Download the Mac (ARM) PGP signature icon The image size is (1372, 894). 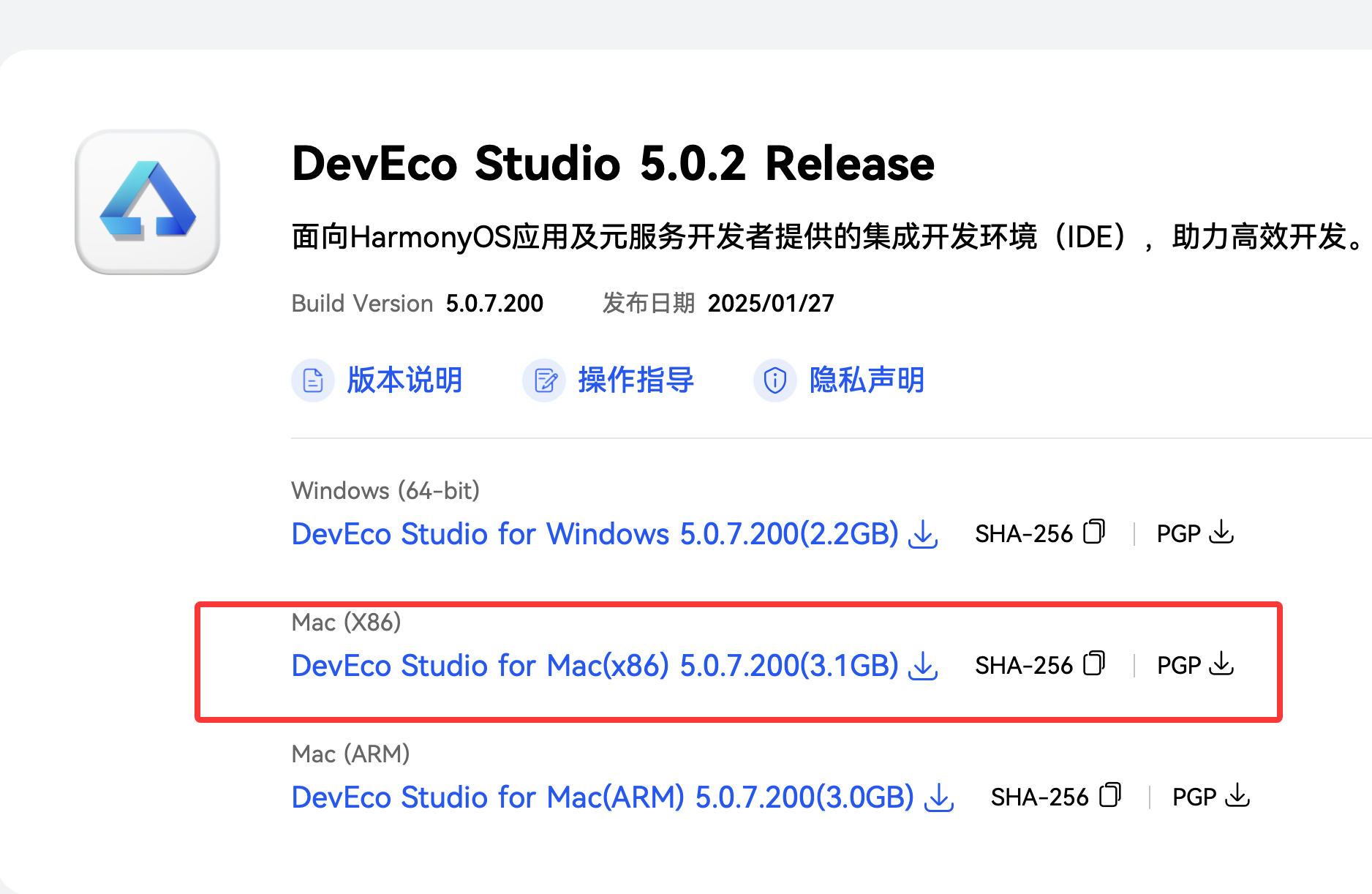[x=1237, y=795]
